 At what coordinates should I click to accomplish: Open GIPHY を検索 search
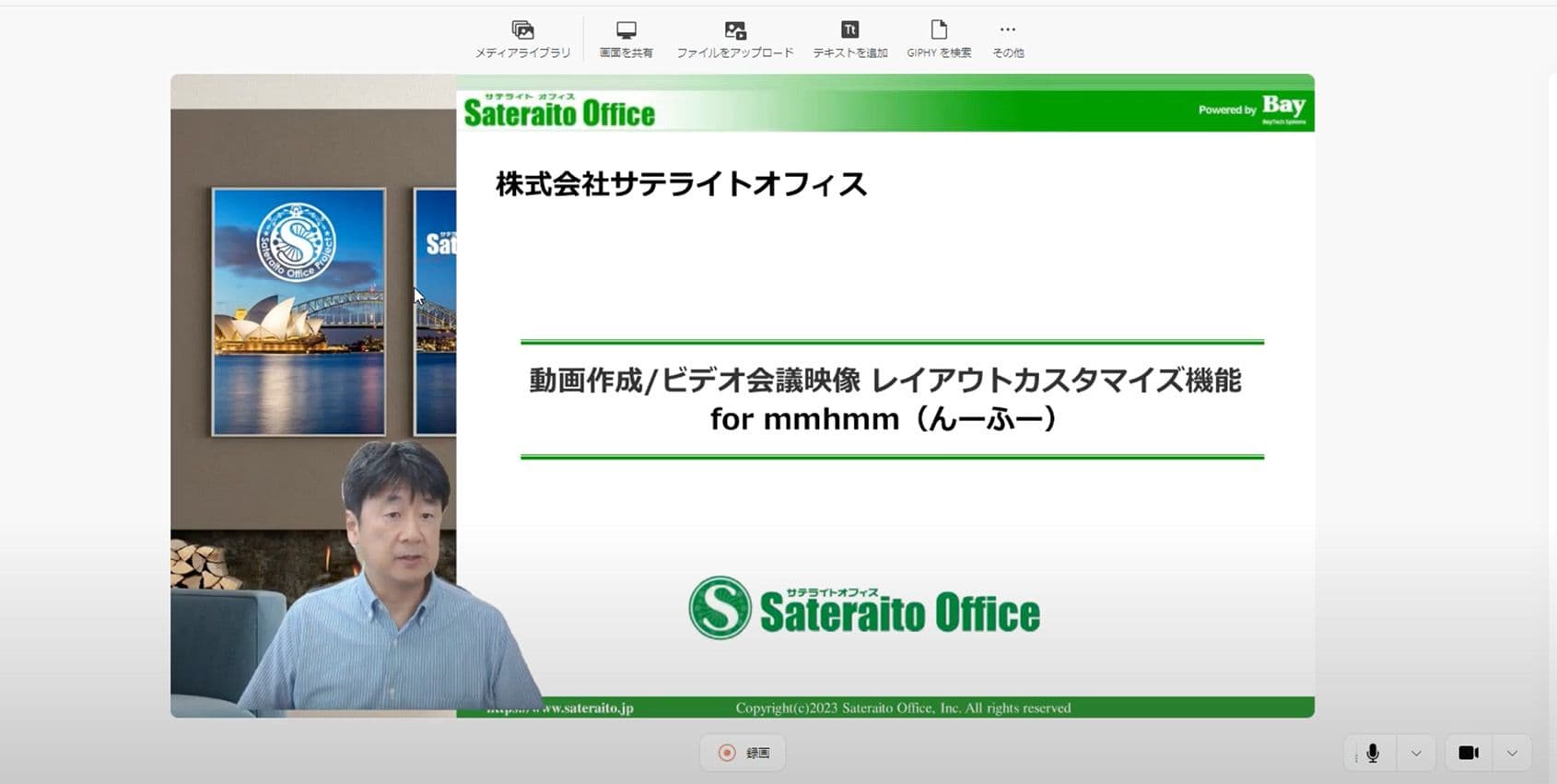tap(939, 40)
